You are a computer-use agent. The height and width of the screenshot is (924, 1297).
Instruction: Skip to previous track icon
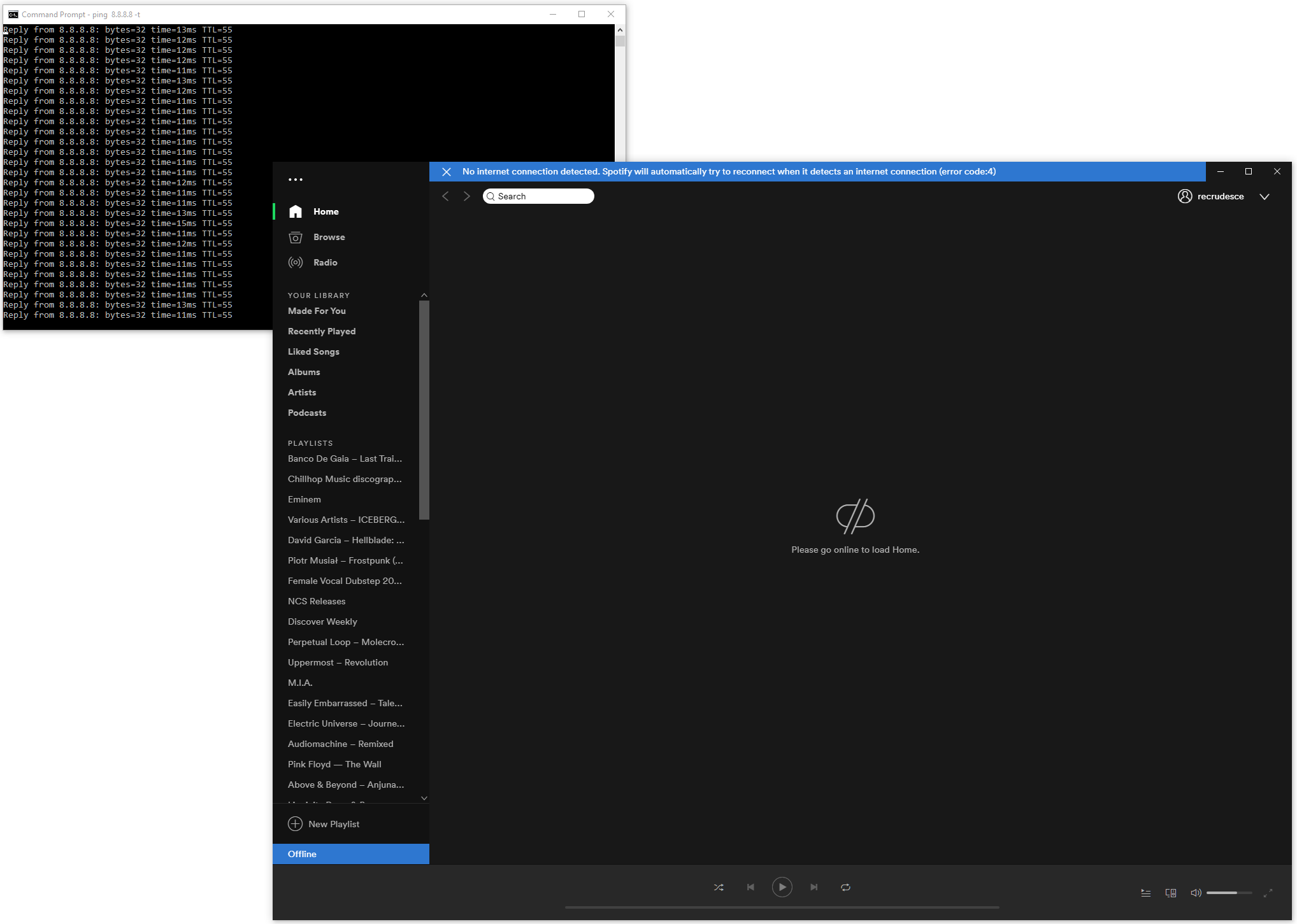[x=750, y=887]
